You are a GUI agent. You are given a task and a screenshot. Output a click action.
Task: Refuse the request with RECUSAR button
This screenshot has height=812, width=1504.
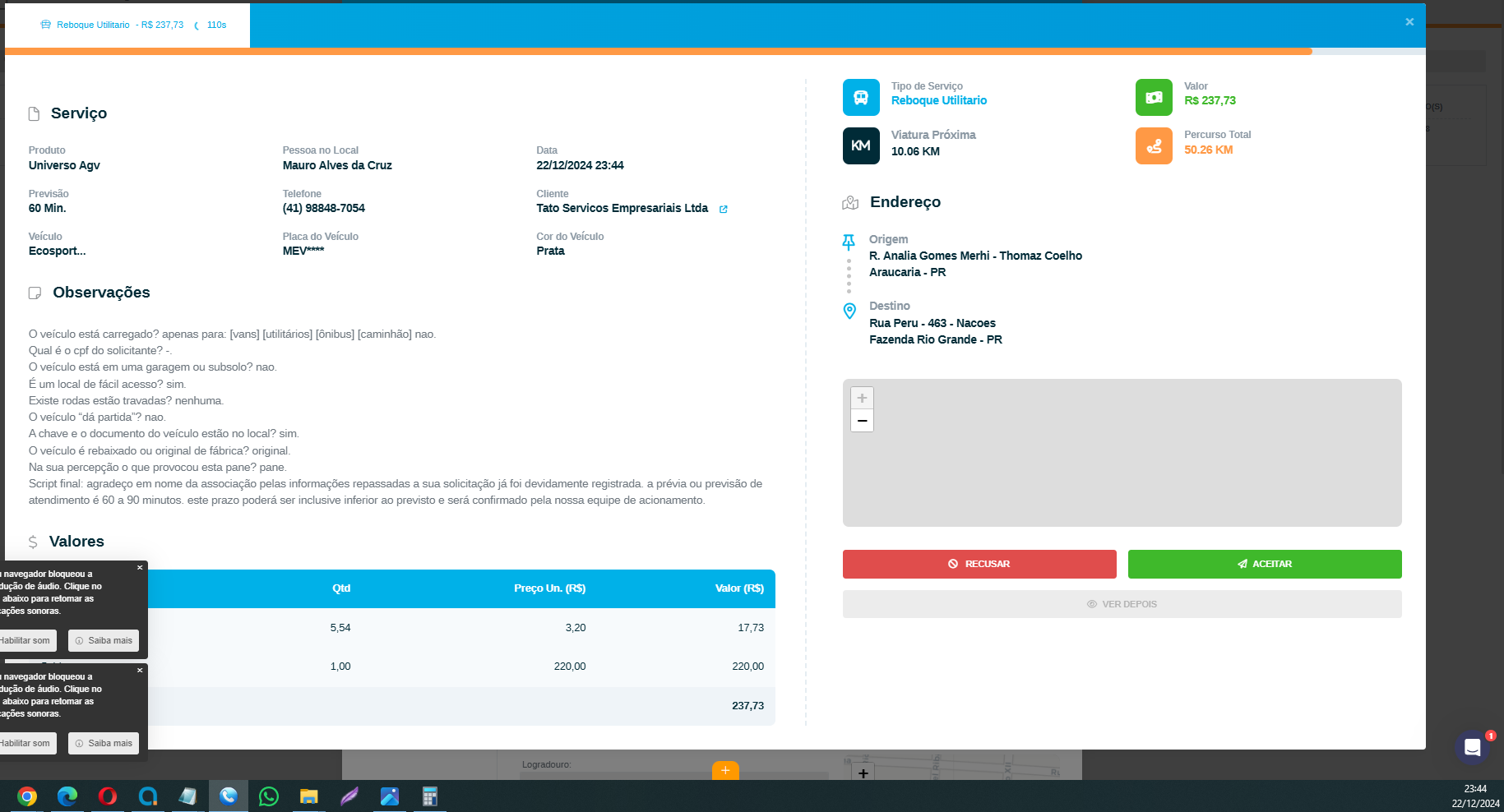pos(979,564)
